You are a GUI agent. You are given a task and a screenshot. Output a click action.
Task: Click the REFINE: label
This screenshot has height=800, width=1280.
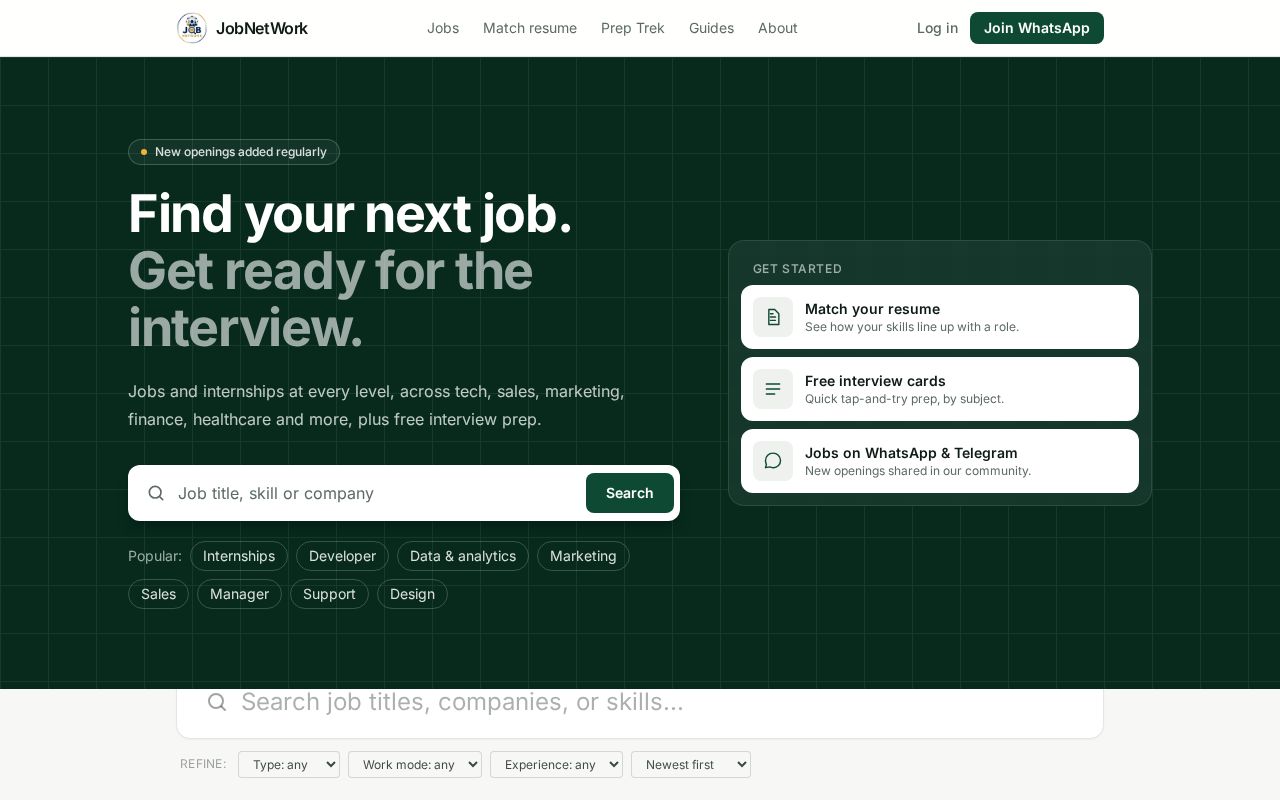pos(203,764)
